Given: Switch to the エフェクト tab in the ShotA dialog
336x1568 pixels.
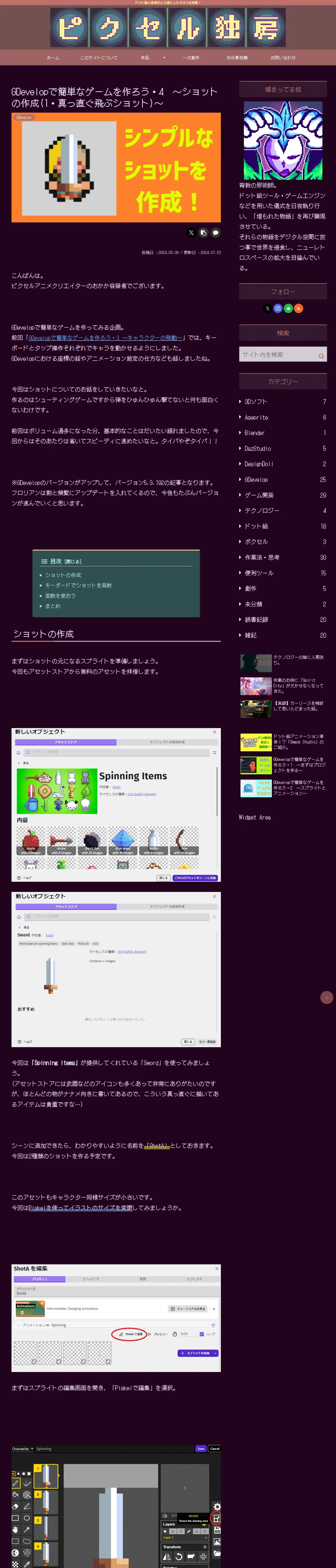Looking at the screenshot, I should pyautogui.click(x=194, y=1279).
